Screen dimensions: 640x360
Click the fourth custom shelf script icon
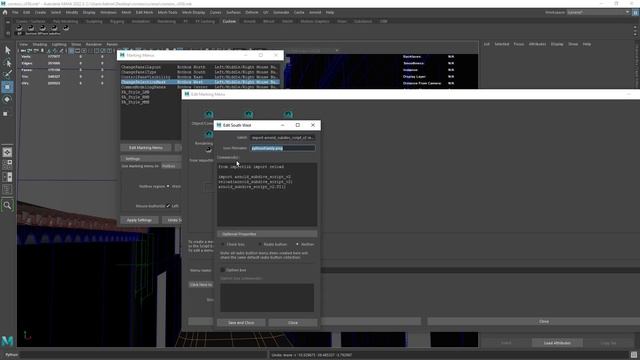coord(54,28)
